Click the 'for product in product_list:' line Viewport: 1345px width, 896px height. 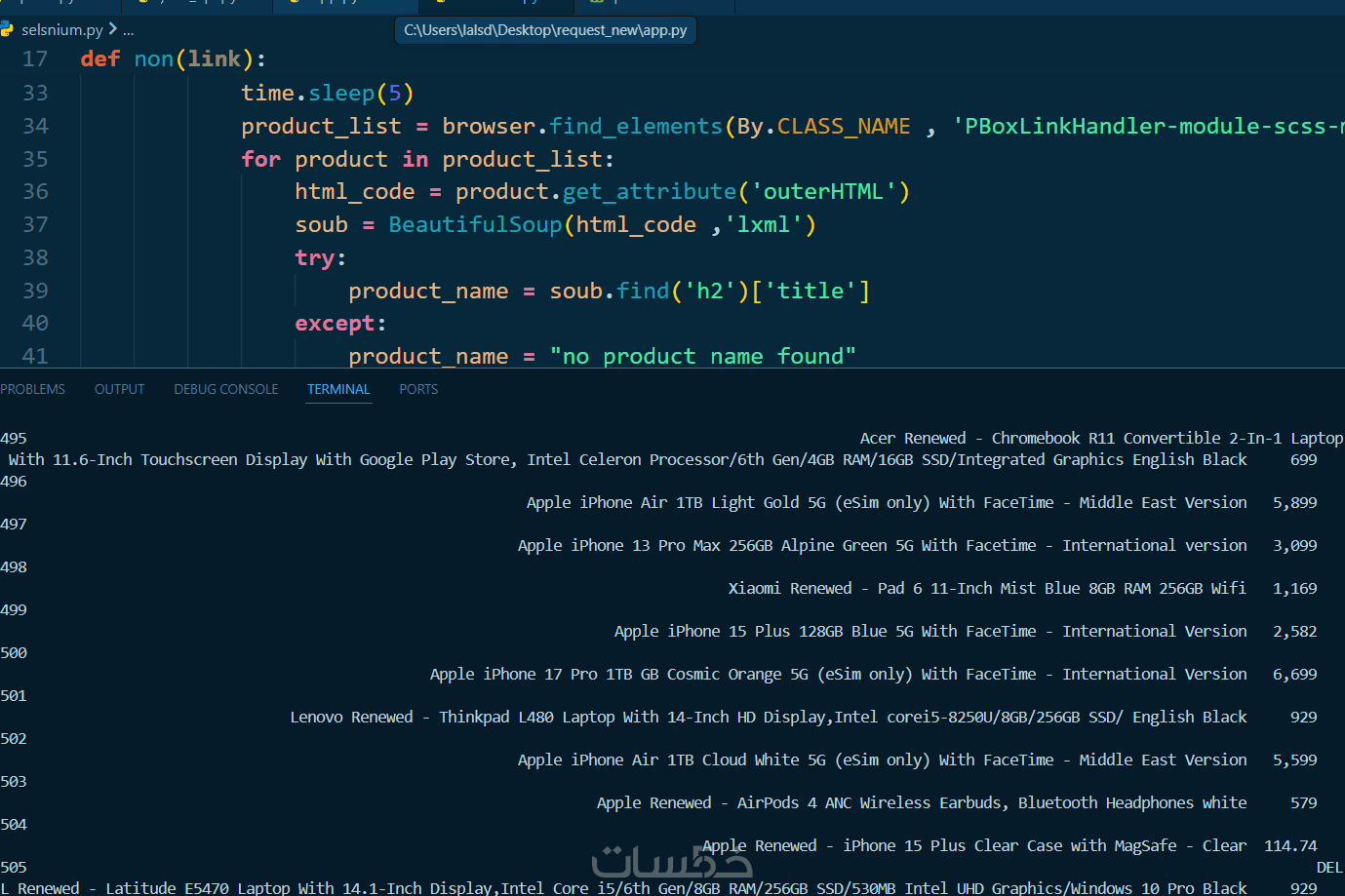(x=428, y=160)
